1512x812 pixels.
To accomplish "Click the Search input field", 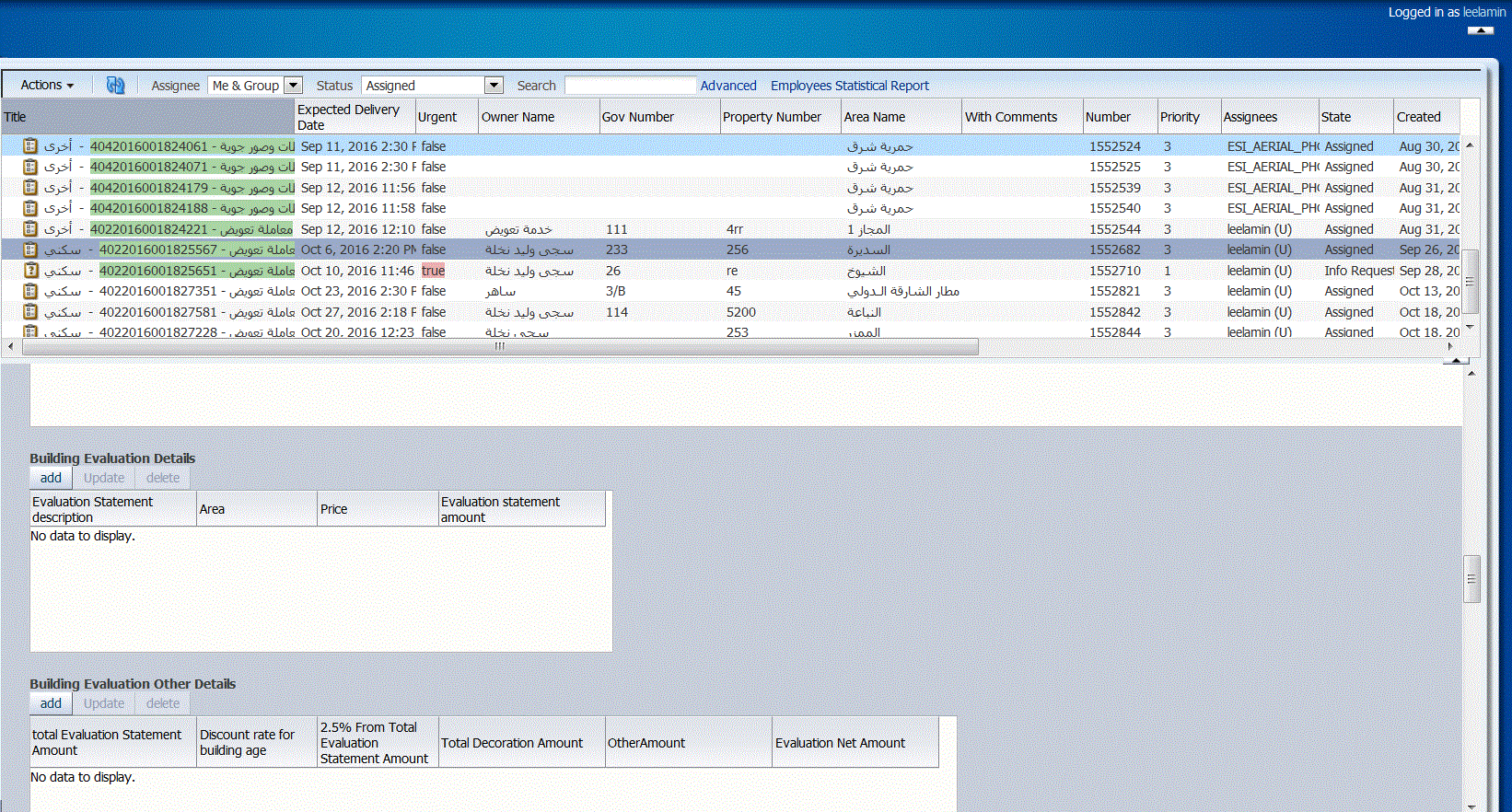I will coord(630,85).
